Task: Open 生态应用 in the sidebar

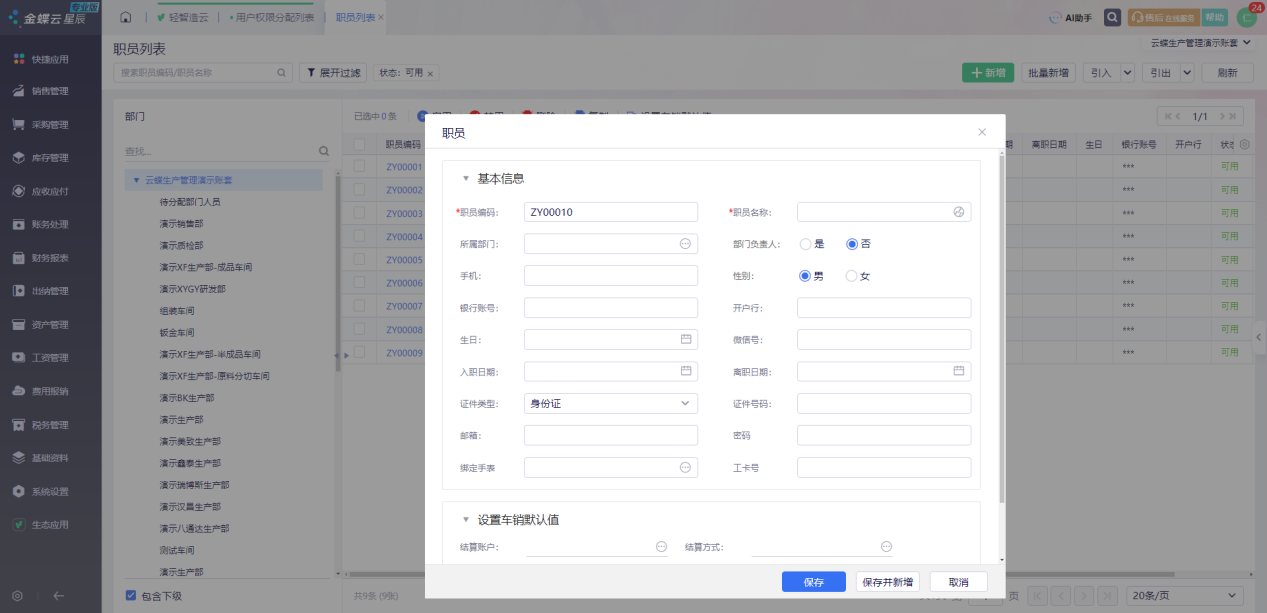Action: click(50, 525)
